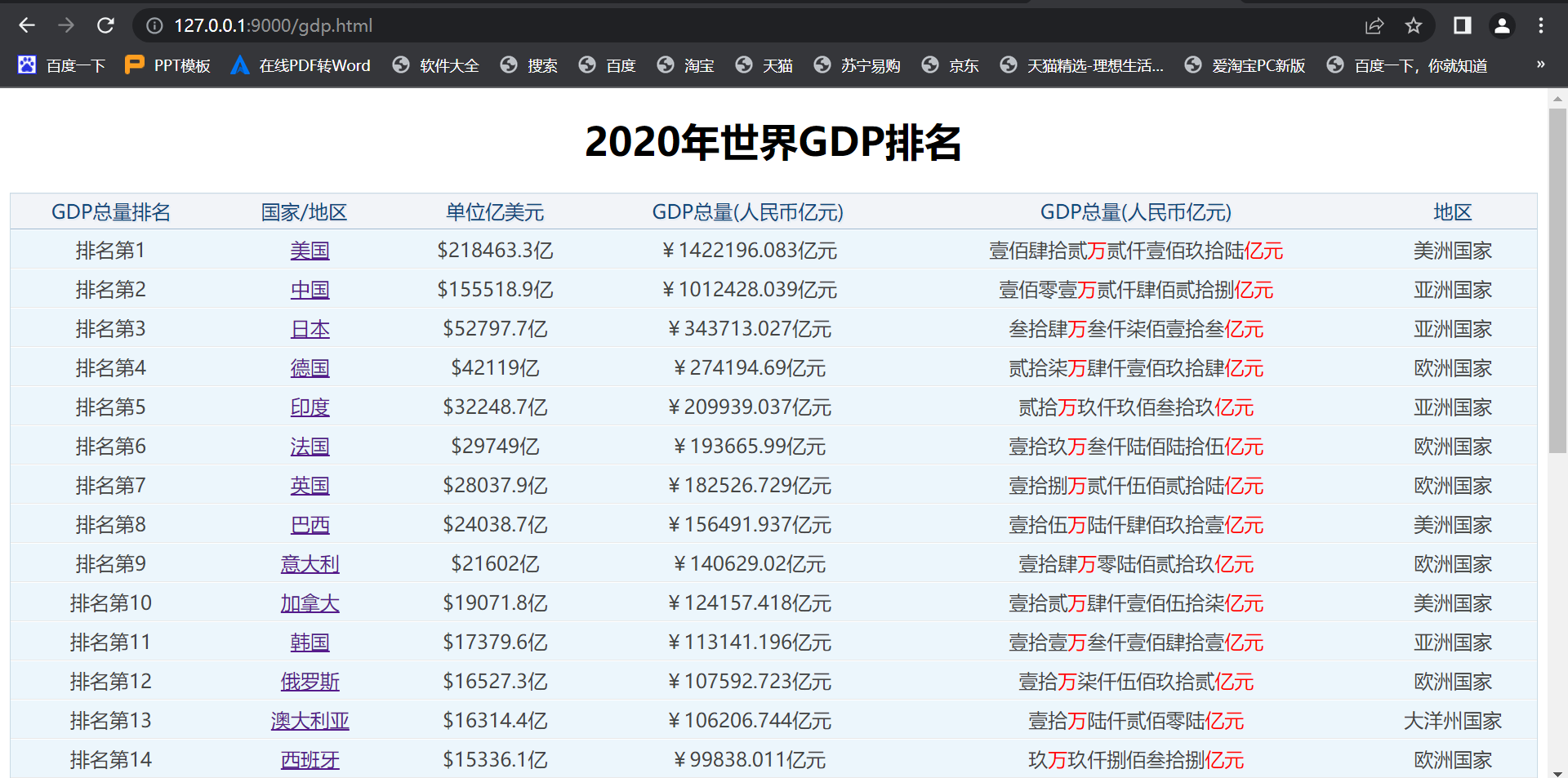Open 软件大全 bookmark

(x=435, y=65)
